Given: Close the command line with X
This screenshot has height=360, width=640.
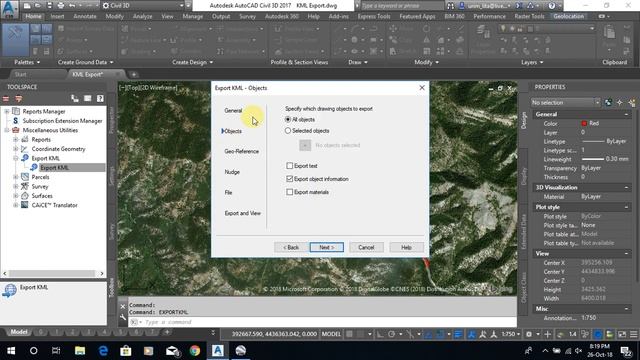Looking at the screenshot, I should (x=123, y=306).
